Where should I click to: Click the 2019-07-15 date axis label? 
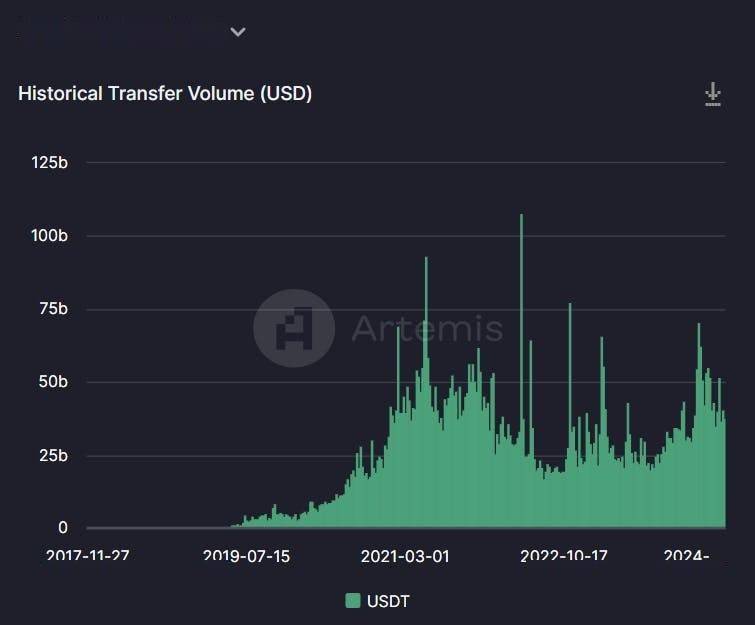click(x=247, y=556)
